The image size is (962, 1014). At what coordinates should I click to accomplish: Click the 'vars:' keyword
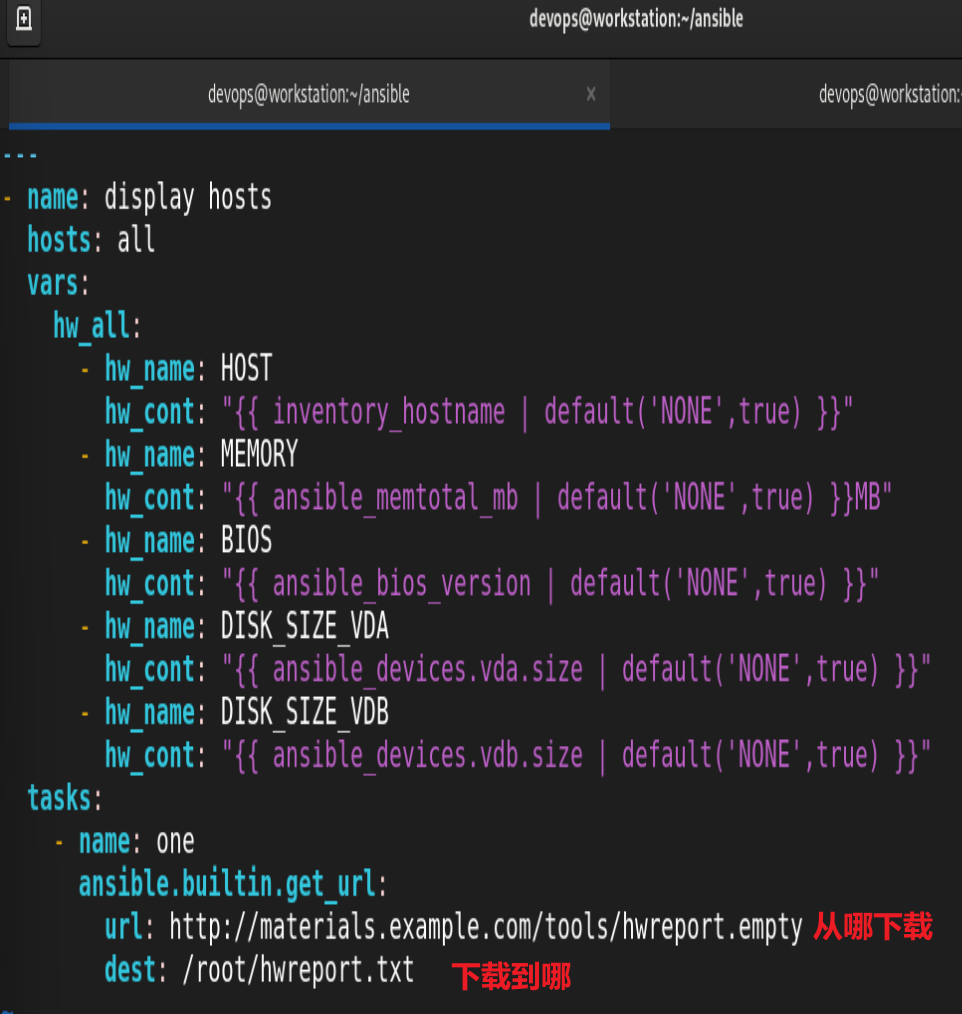click(58, 283)
